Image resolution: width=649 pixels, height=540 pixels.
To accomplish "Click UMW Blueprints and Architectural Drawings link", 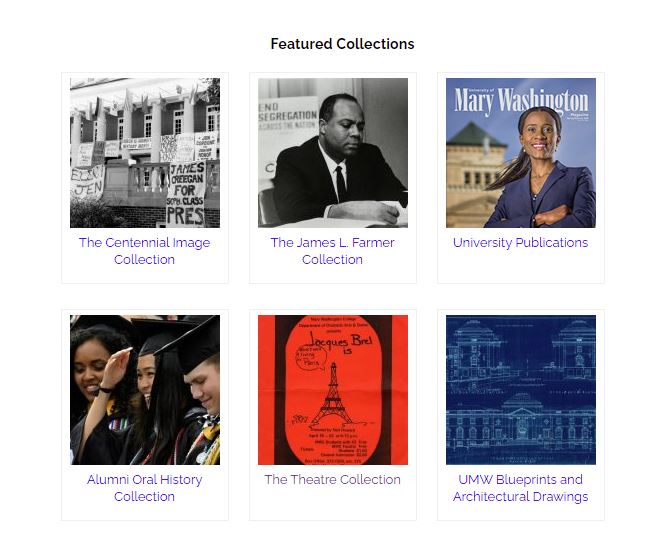I will [520, 488].
